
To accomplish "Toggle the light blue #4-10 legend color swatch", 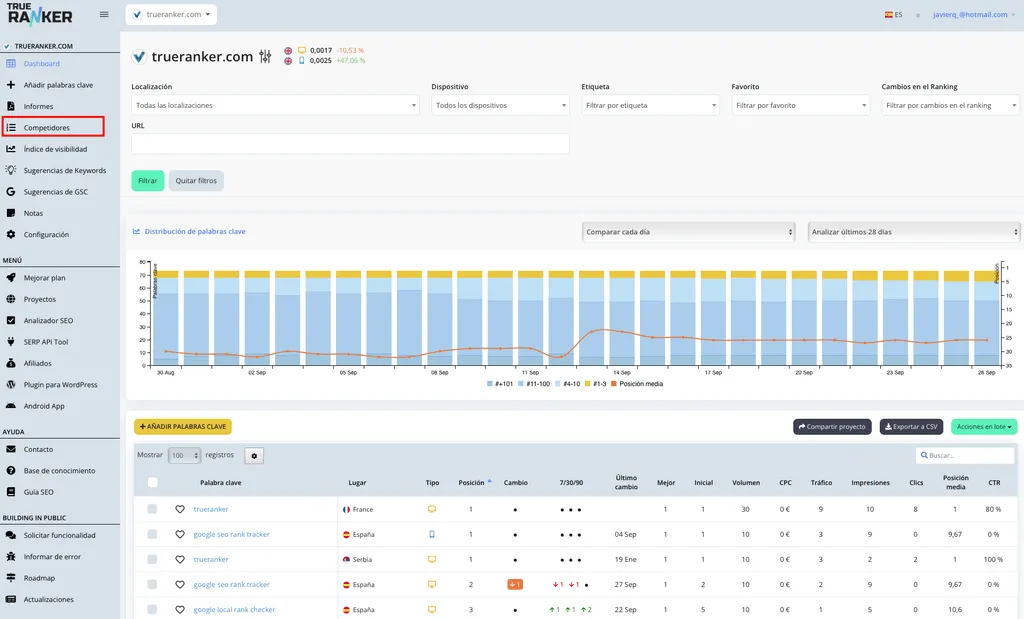I will pyautogui.click(x=558, y=384).
